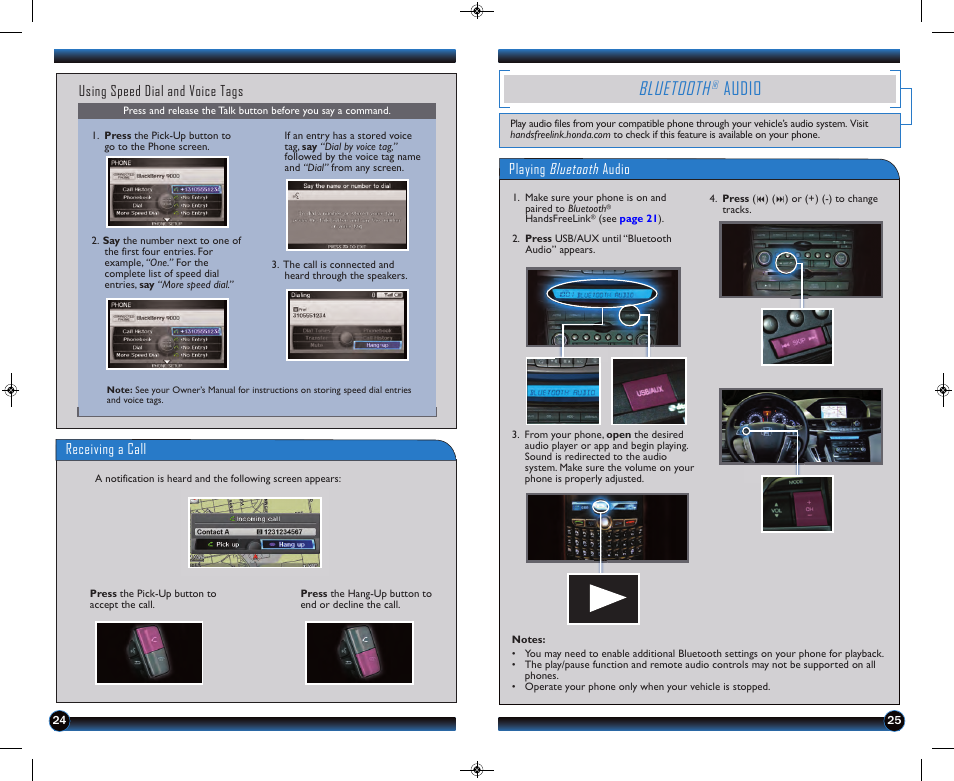Select 'Using Speed Dial and Voice Tags' heading
Image resolution: width=954 pixels, height=781 pixels.
point(161,91)
